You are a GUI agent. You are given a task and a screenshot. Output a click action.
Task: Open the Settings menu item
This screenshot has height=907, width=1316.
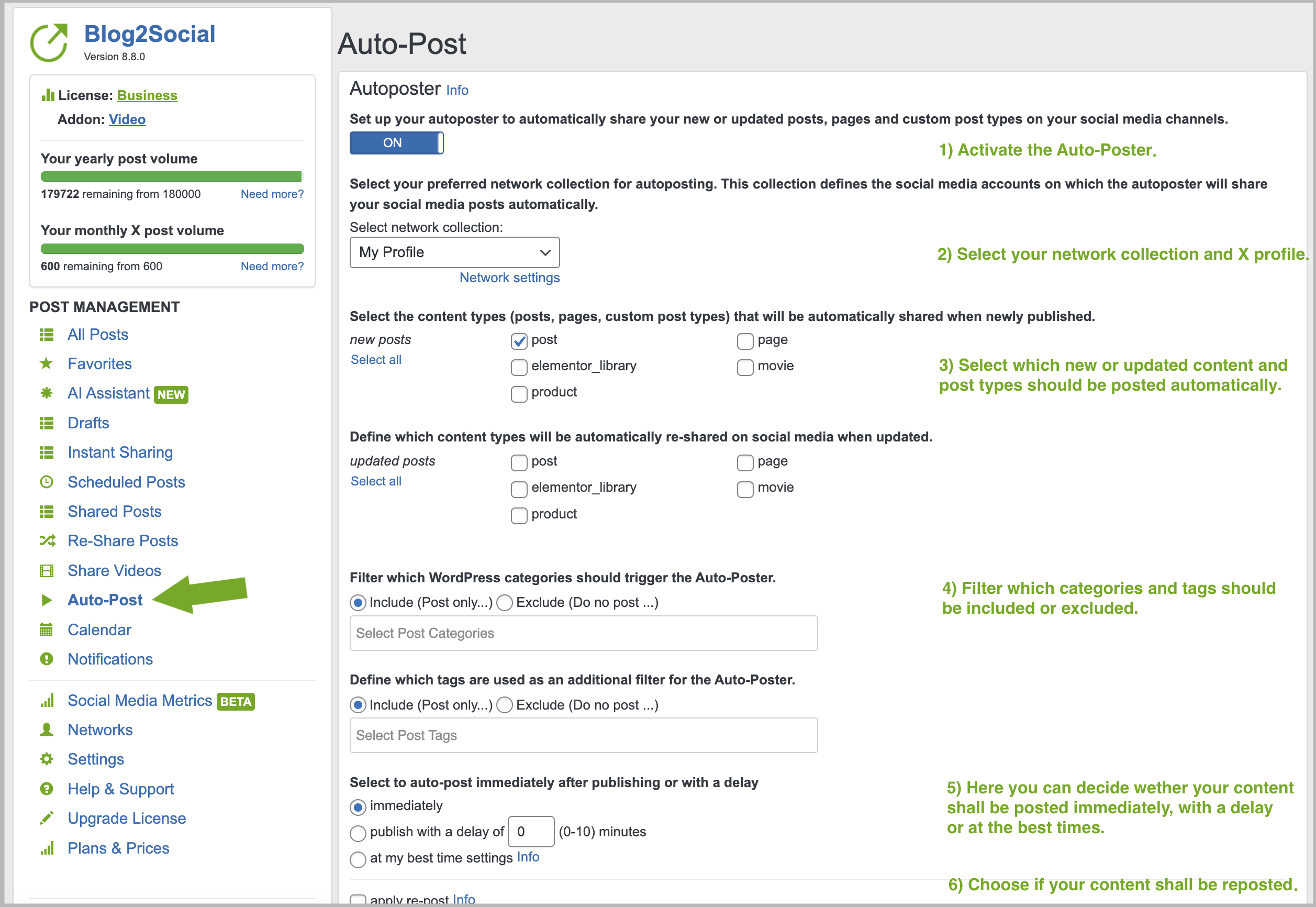(x=95, y=759)
